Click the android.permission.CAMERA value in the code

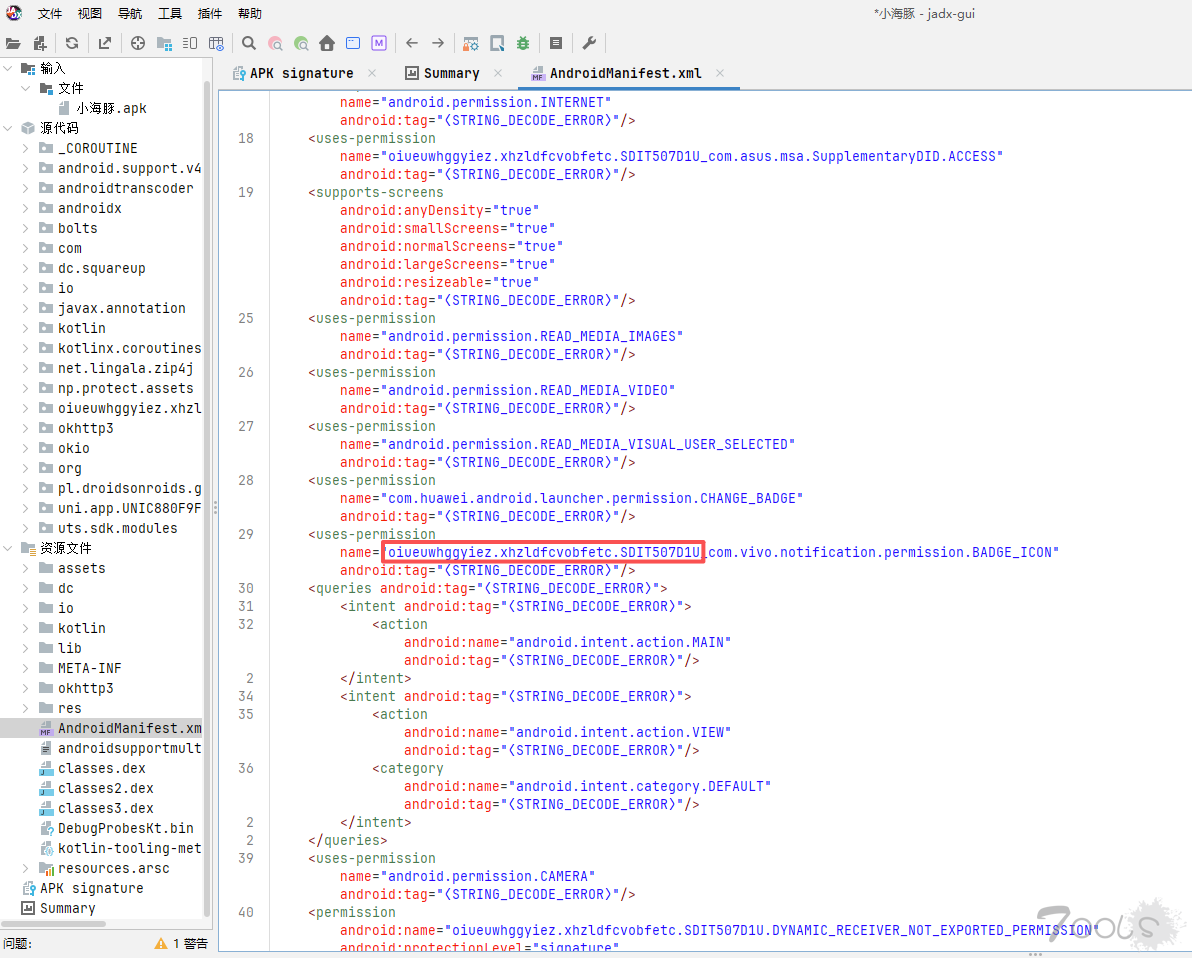point(488,877)
